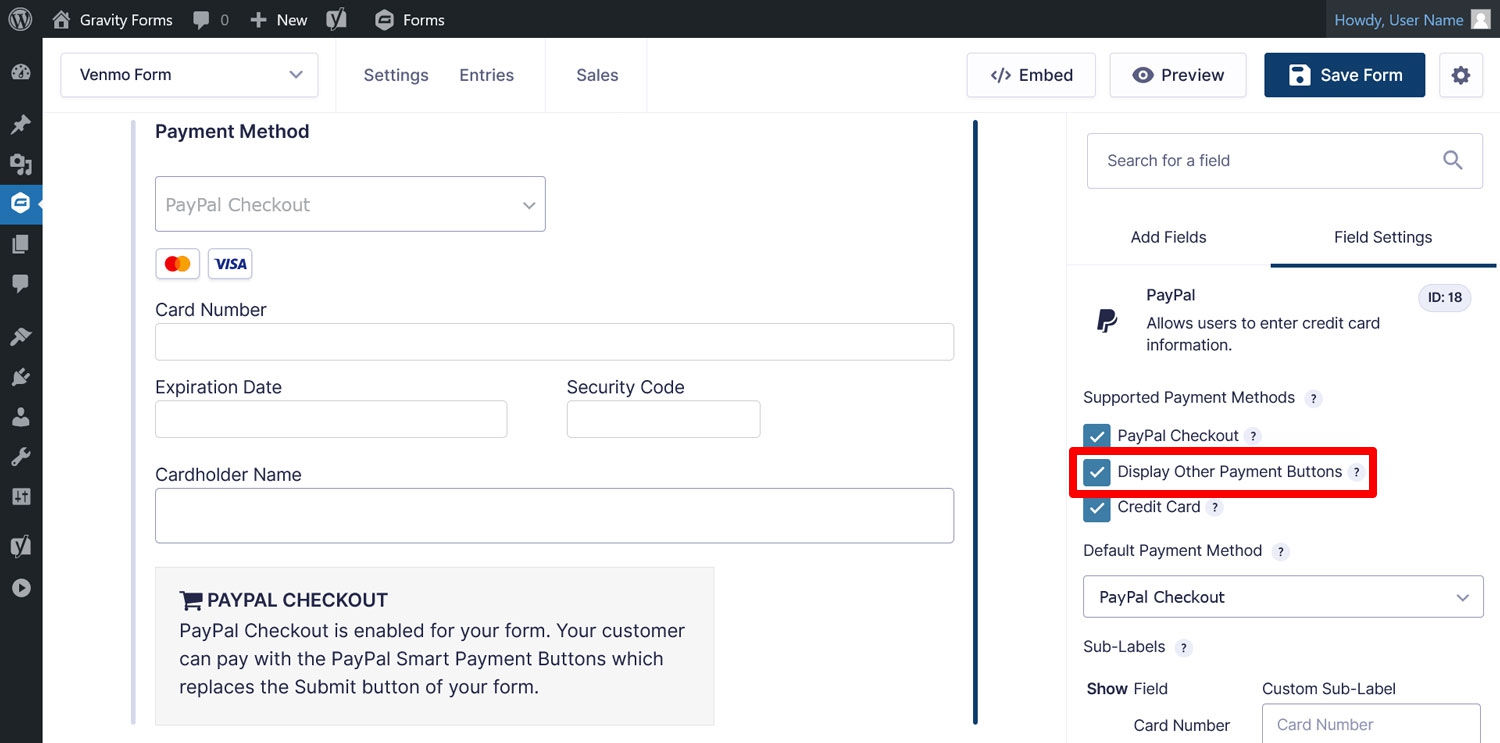Screen dimensions: 1500x743
Task: Open the Venmo Form switcher dropdown
Action: pos(189,75)
